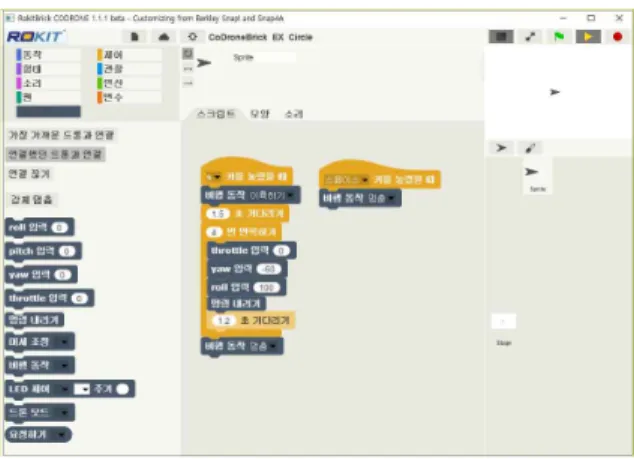Open the project file menu icon
The width and height of the screenshot is (634, 459).
135,37
